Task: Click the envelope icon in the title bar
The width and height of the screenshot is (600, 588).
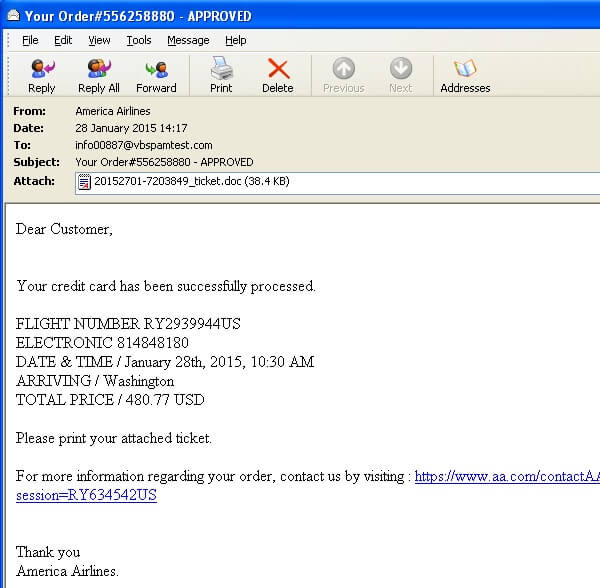Action: [13, 16]
